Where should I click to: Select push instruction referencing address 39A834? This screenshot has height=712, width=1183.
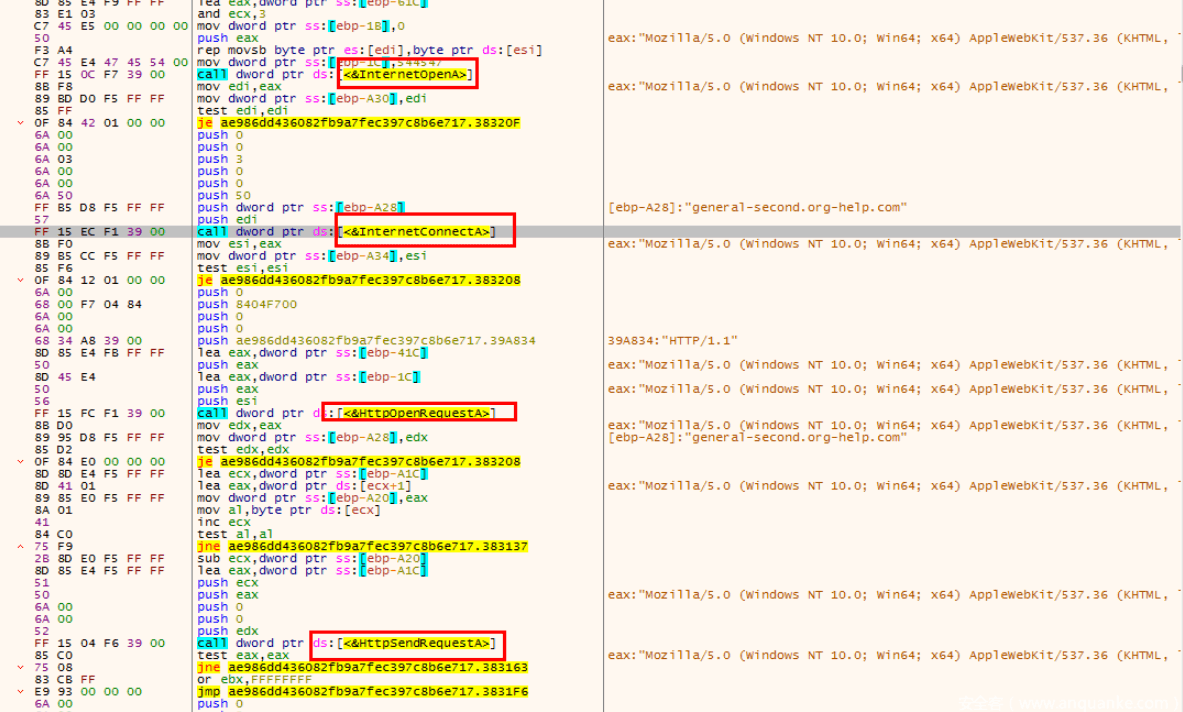tap(366, 340)
